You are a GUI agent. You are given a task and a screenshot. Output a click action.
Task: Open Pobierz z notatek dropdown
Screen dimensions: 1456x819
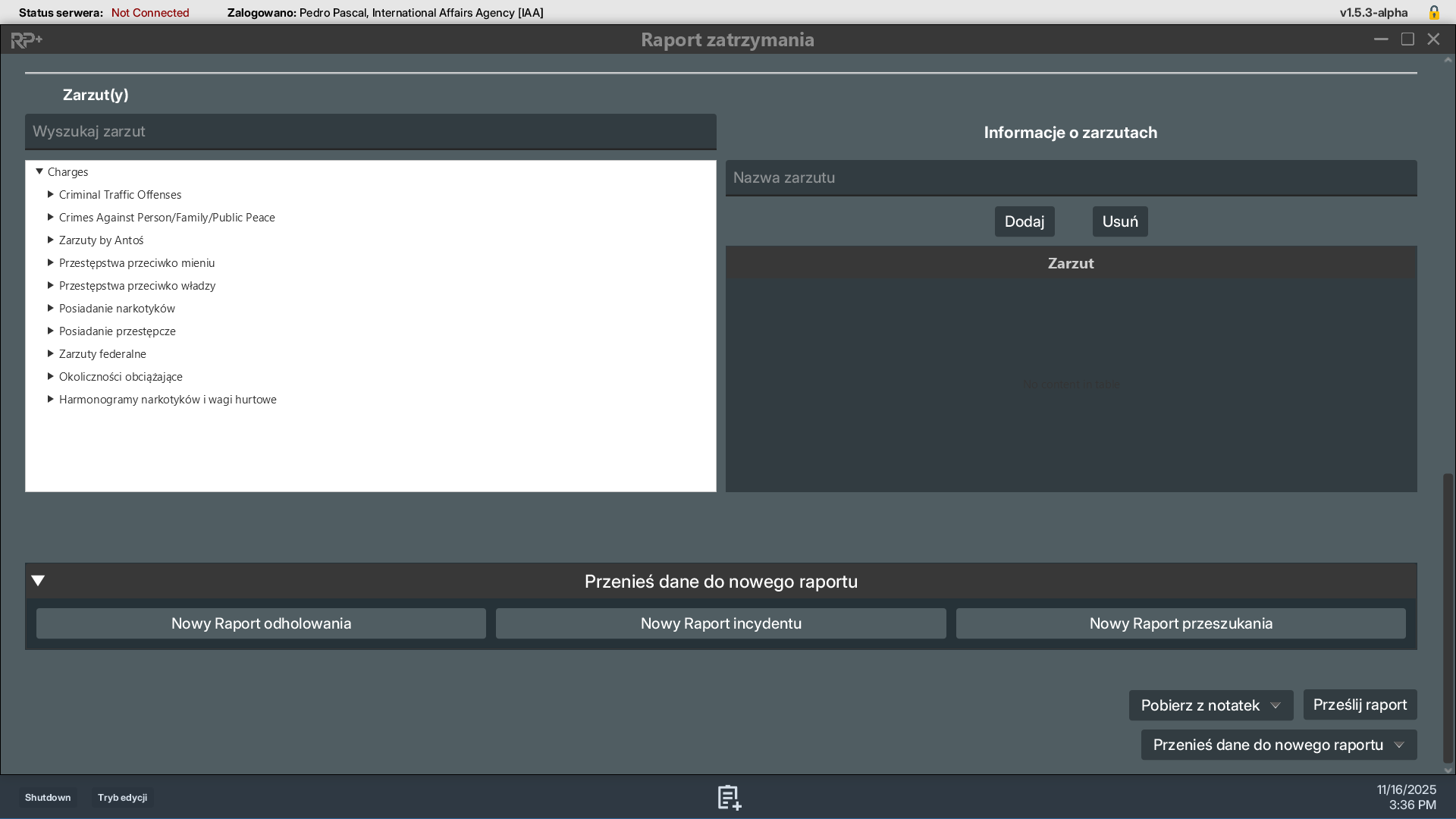(1210, 705)
